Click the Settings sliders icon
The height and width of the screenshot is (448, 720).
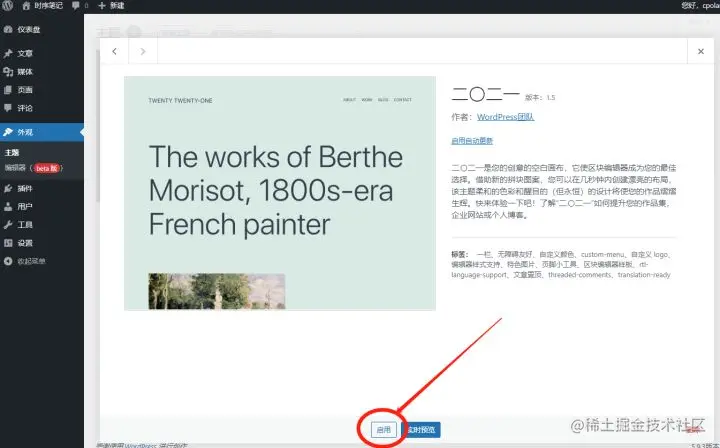pos(8,243)
